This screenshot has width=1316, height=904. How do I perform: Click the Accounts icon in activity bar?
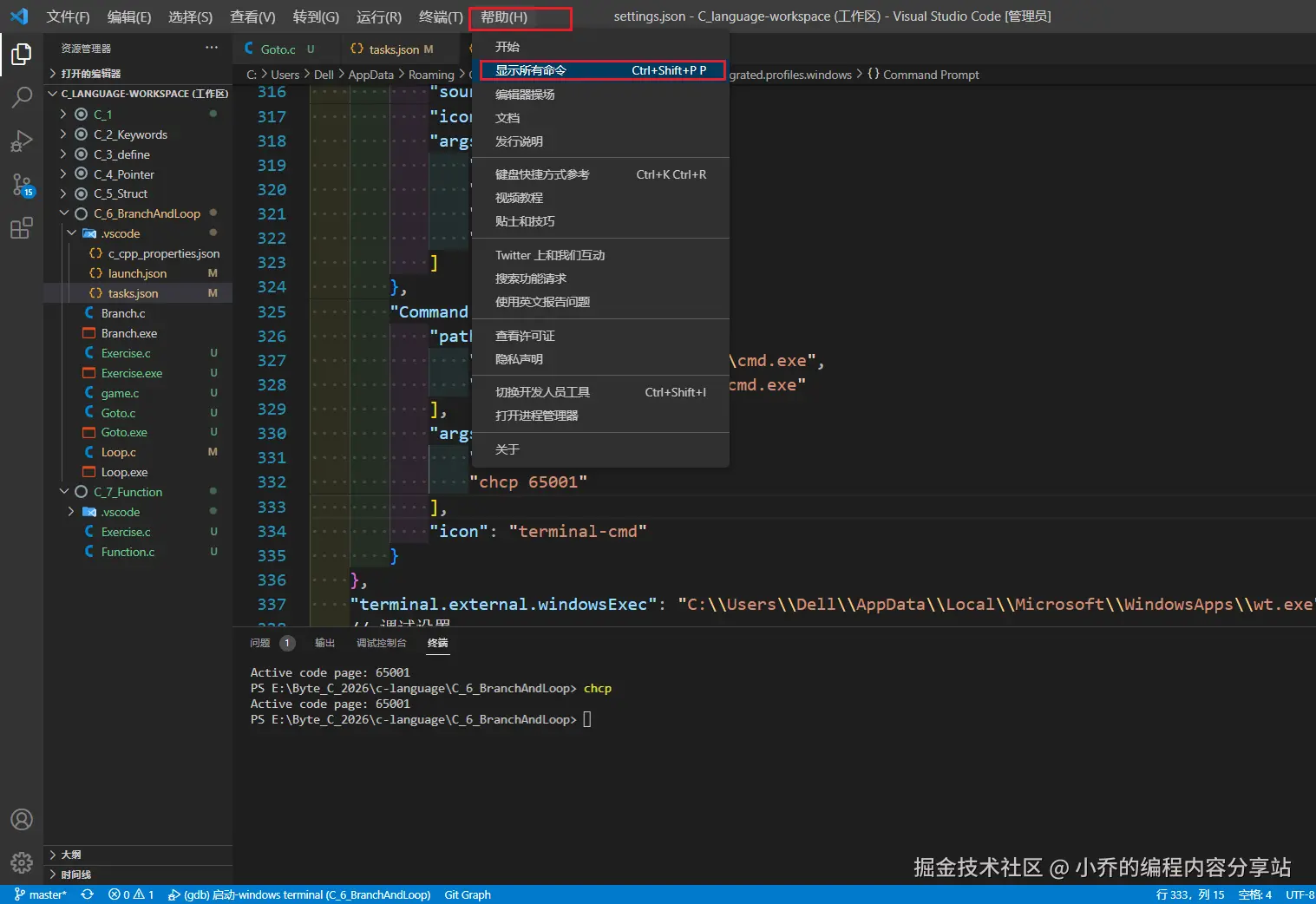pyautogui.click(x=22, y=820)
